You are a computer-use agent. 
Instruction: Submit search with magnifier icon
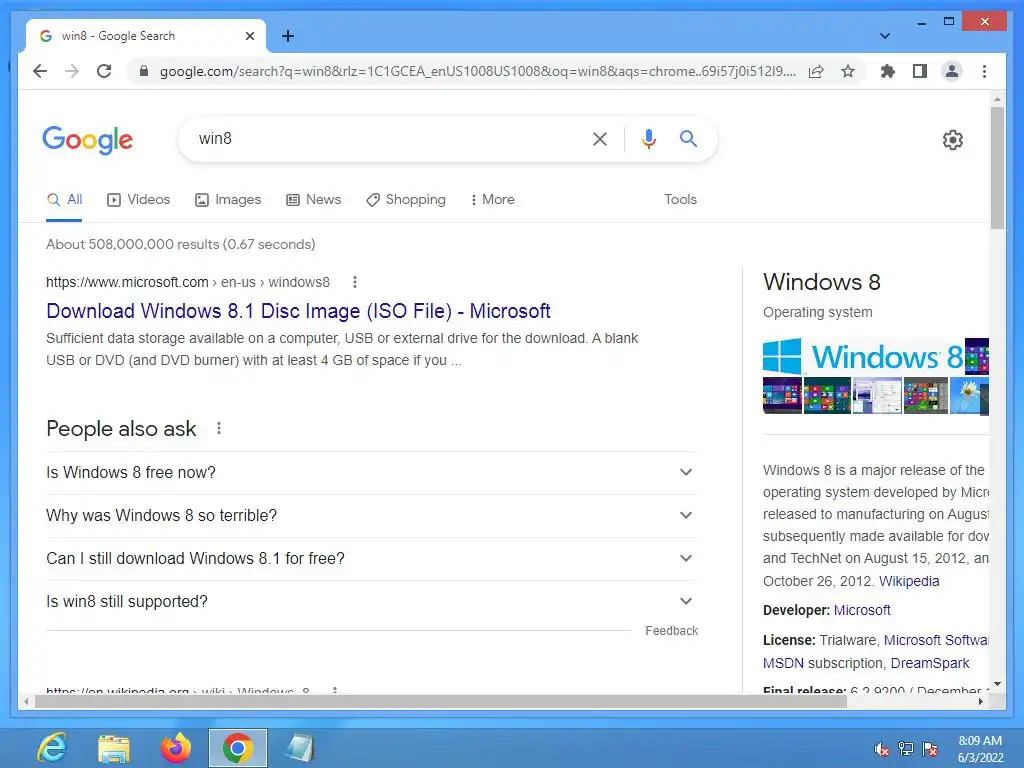688,138
